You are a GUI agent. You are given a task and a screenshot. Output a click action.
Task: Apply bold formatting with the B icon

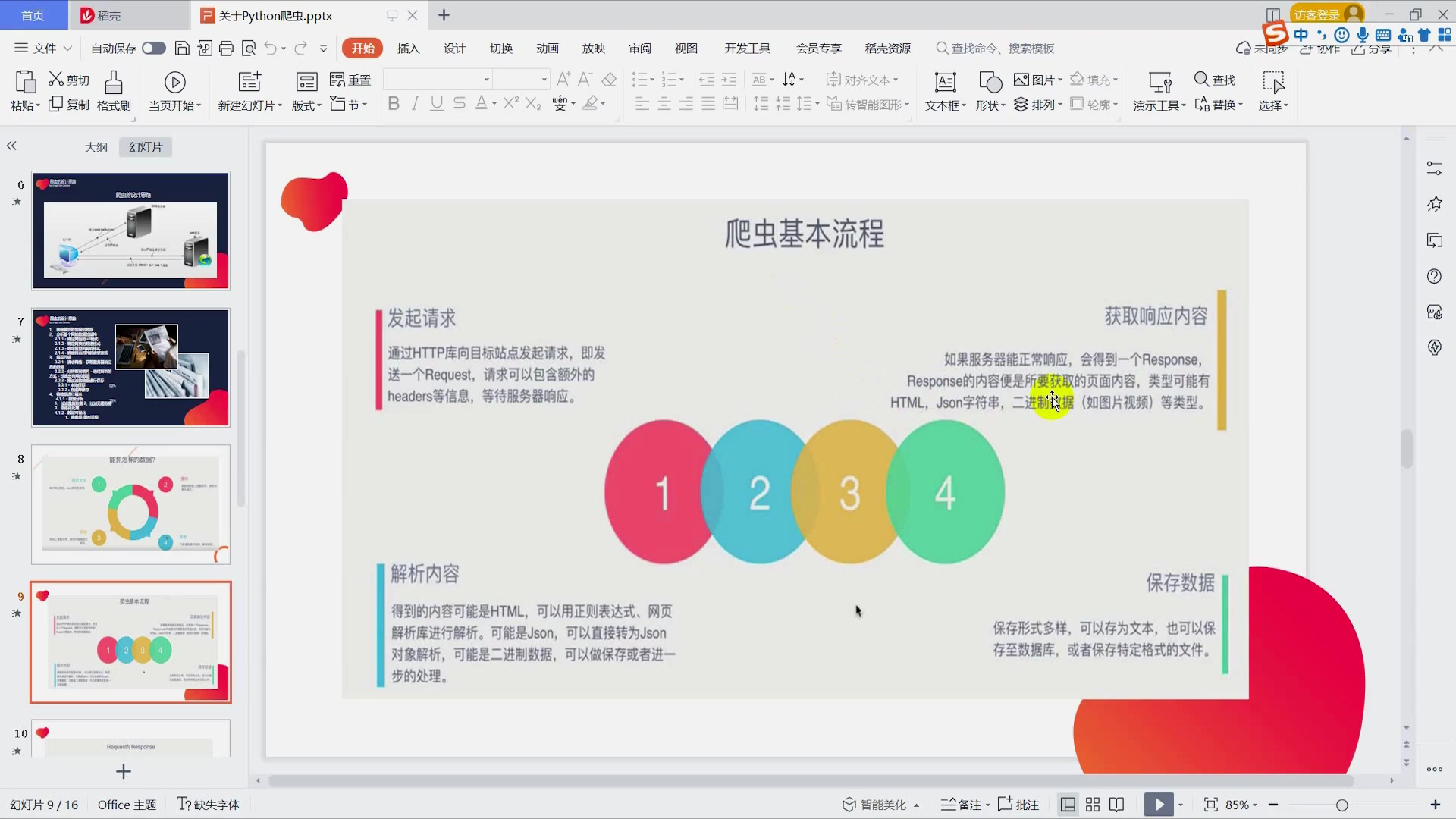(393, 104)
